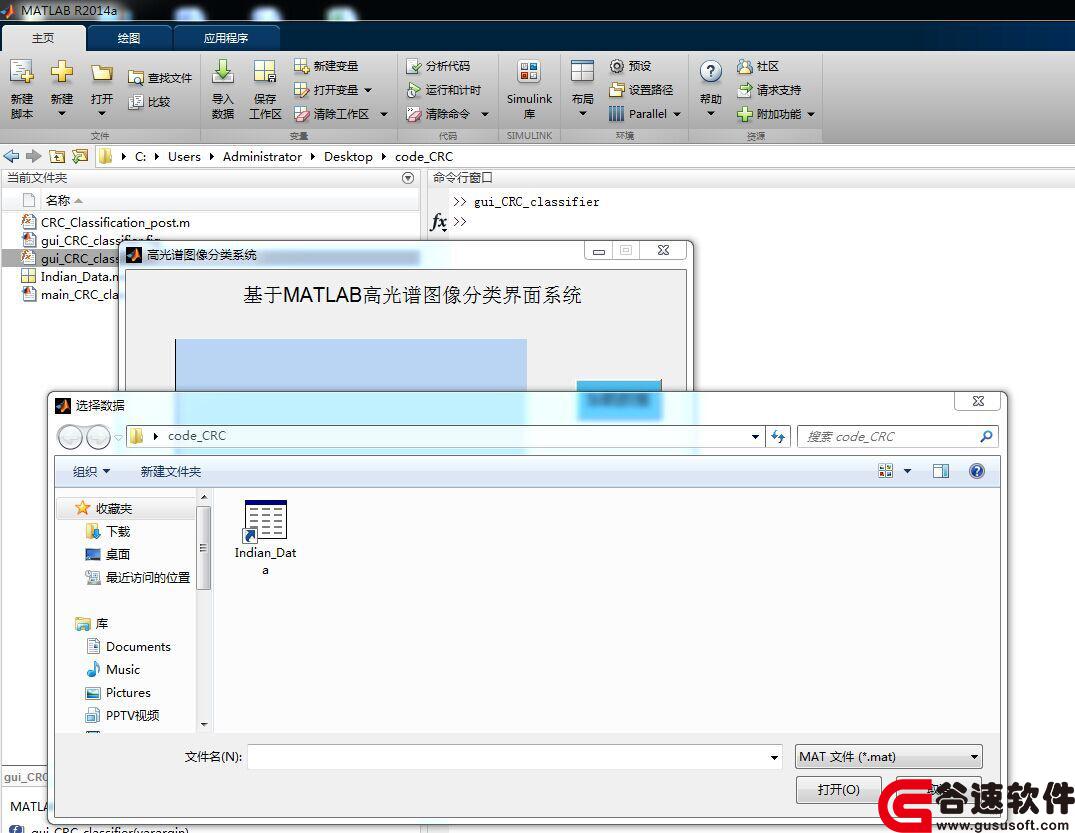1075x833 pixels.
Task: Click the 查找文件 (Find Files) icon
Action: point(136,78)
